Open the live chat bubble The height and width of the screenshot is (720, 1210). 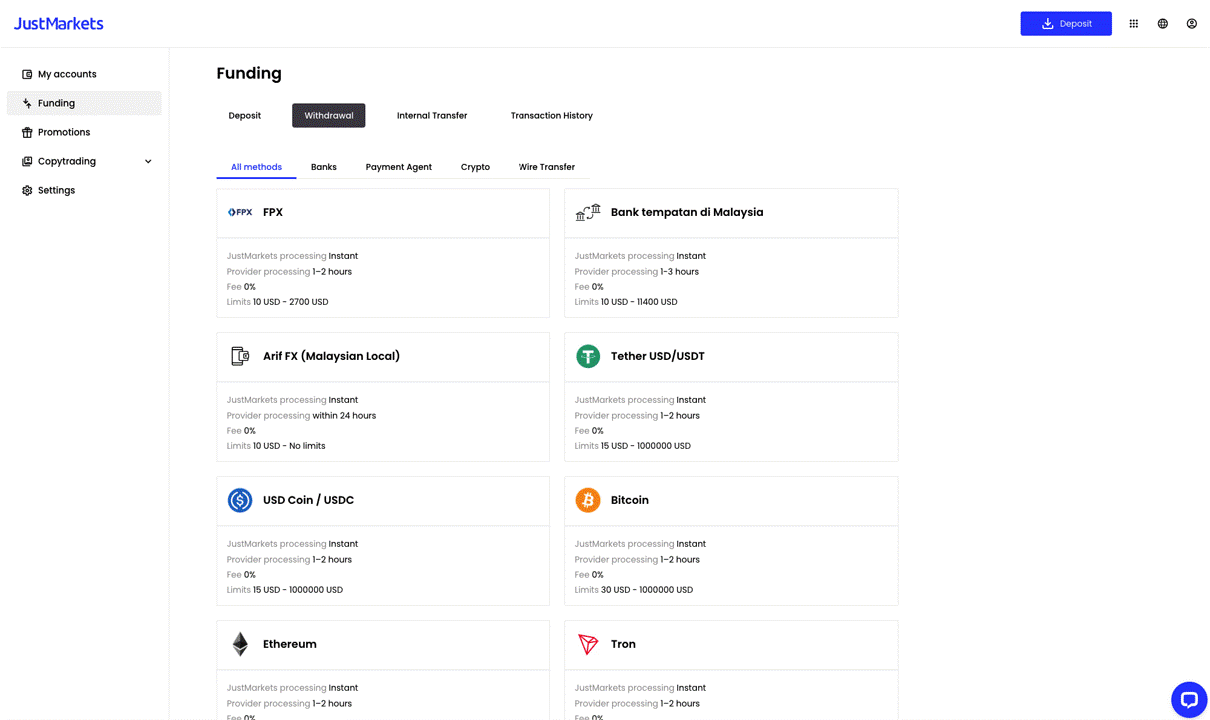click(1188, 699)
